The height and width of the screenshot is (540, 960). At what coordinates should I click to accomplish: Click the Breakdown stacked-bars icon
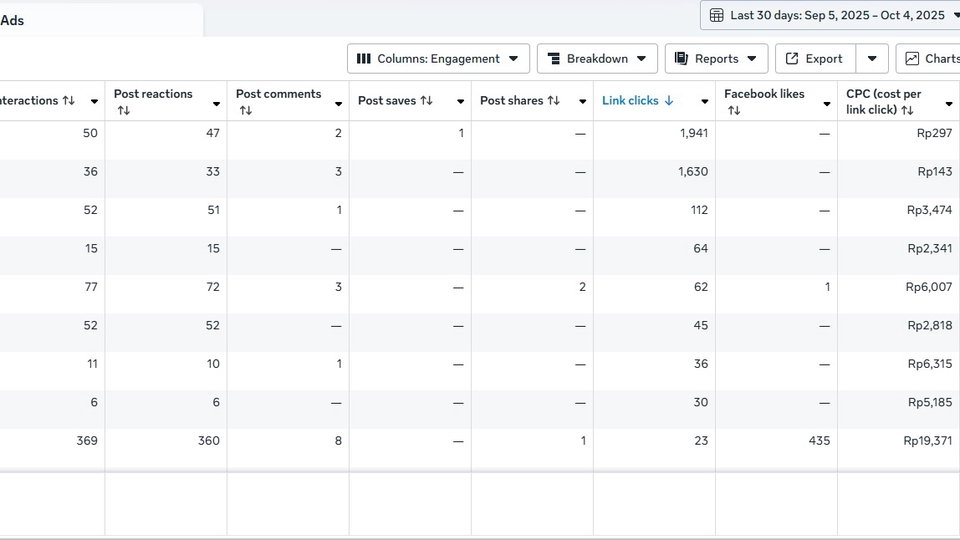(554, 59)
